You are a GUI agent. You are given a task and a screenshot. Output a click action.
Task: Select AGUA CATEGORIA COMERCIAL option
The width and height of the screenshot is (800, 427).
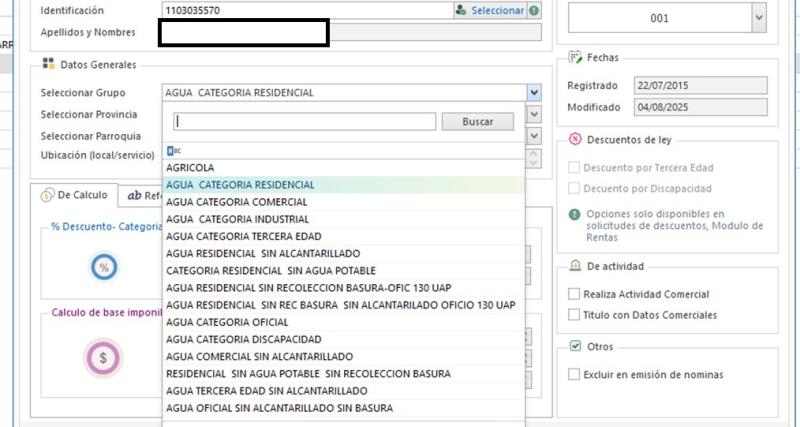click(x=343, y=202)
